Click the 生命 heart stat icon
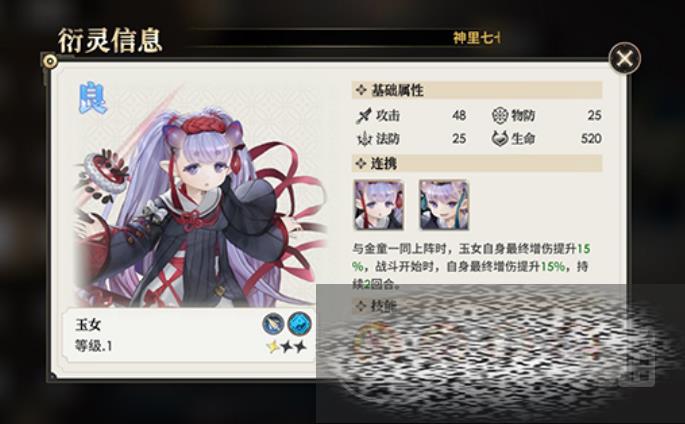 (x=500, y=139)
